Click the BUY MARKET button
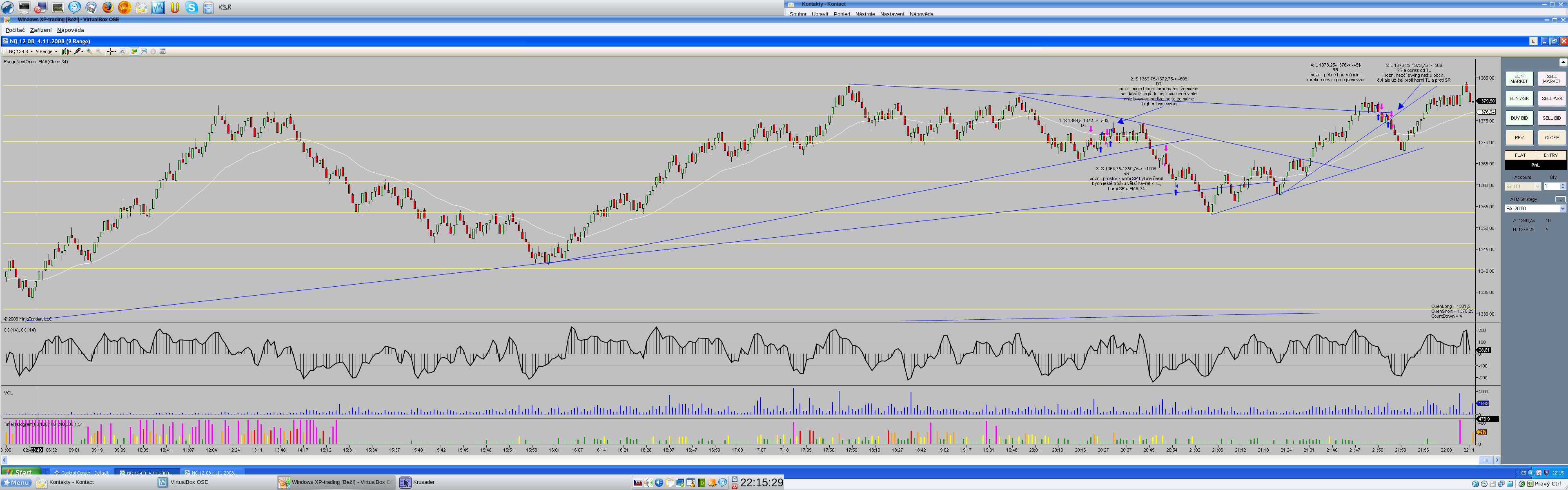Image resolution: width=1568 pixels, height=490 pixels. (x=1519, y=79)
